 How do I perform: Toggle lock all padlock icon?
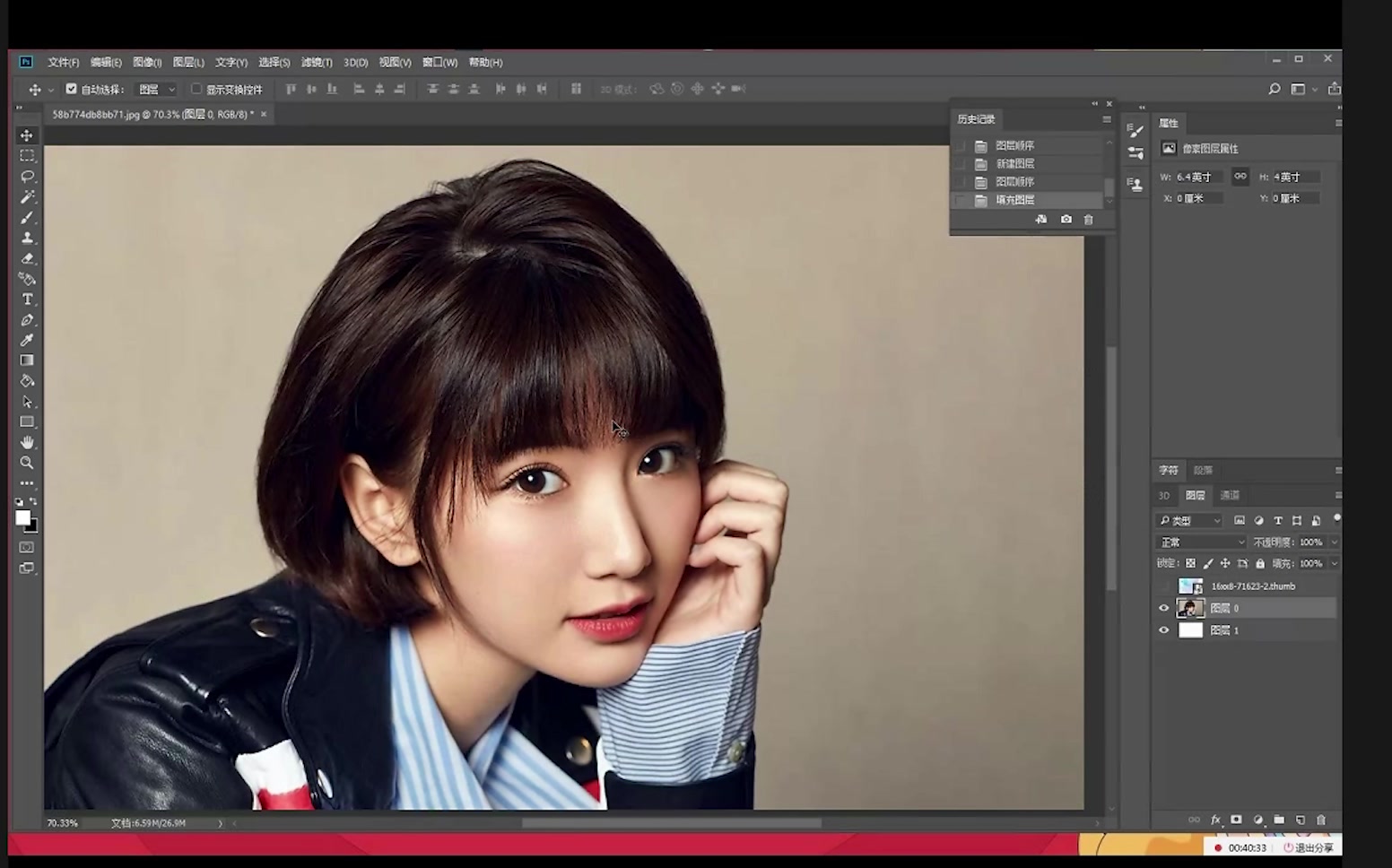(x=1260, y=564)
